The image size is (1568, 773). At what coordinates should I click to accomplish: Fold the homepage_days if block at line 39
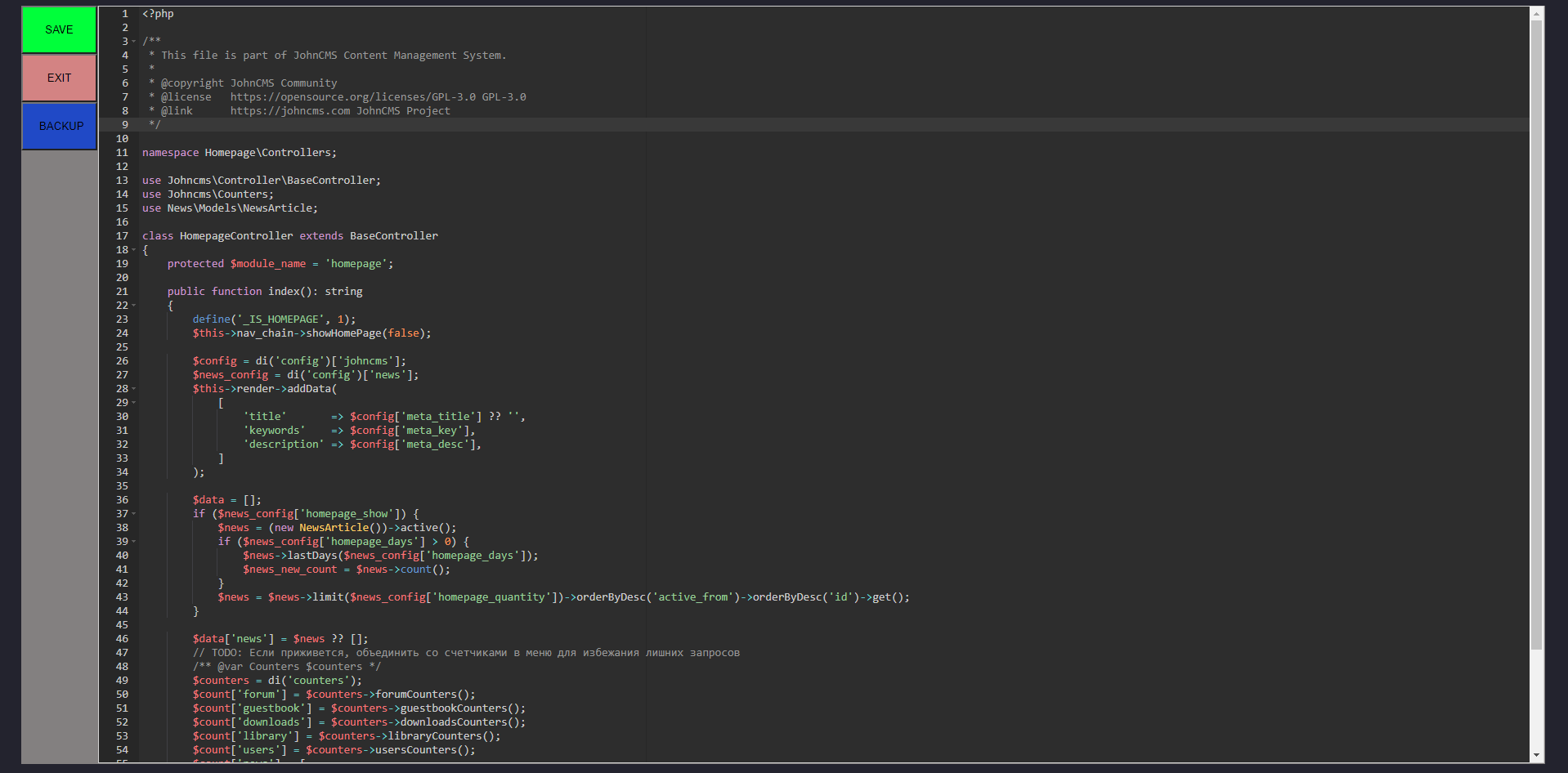click(134, 542)
